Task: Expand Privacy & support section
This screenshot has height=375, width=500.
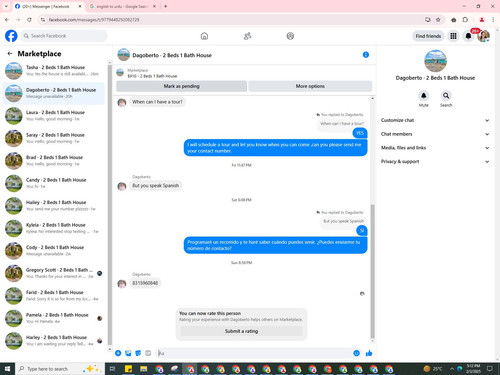Action: 435,161
